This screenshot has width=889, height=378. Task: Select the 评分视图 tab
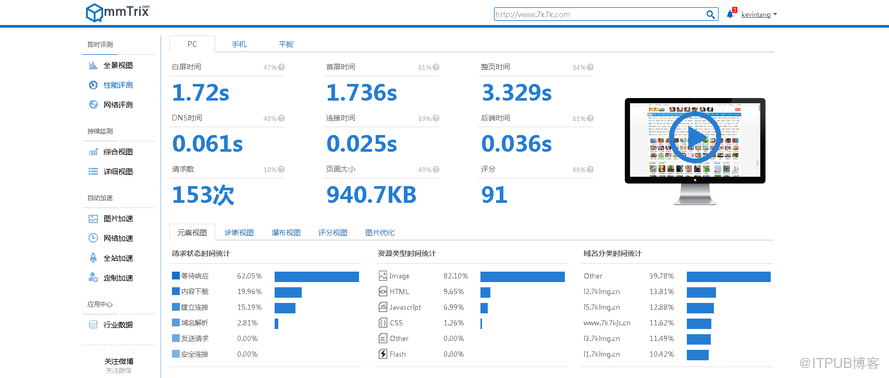(x=332, y=232)
